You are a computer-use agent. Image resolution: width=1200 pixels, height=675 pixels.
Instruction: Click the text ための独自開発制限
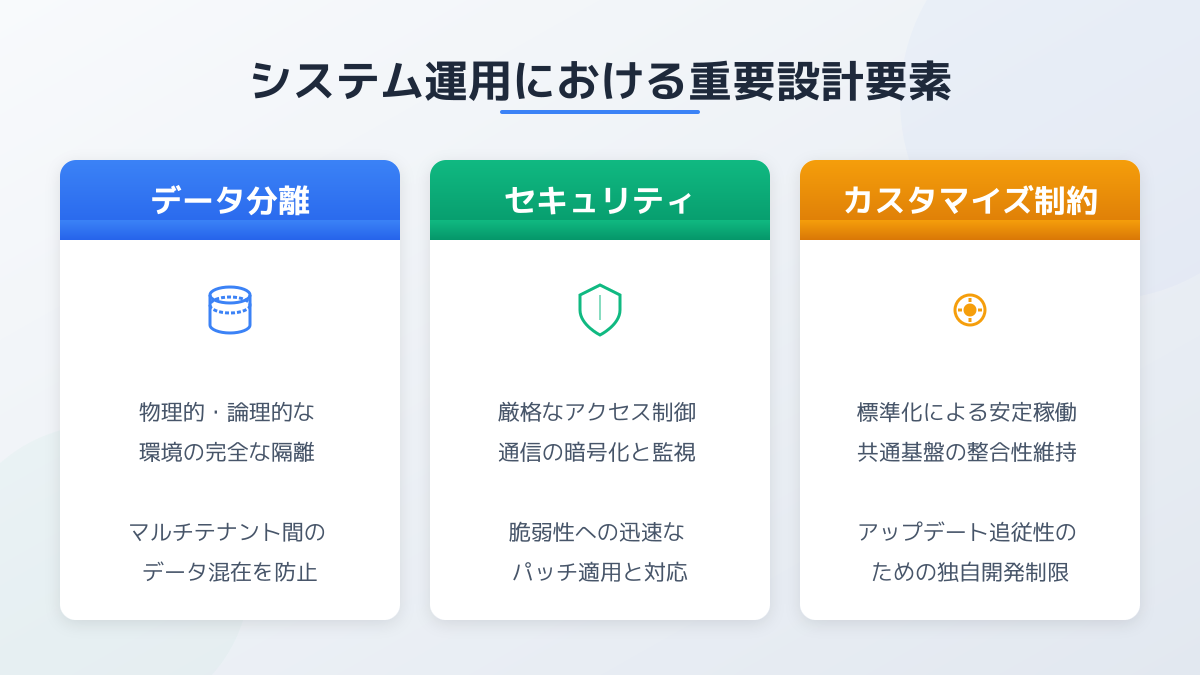tap(970, 572)
